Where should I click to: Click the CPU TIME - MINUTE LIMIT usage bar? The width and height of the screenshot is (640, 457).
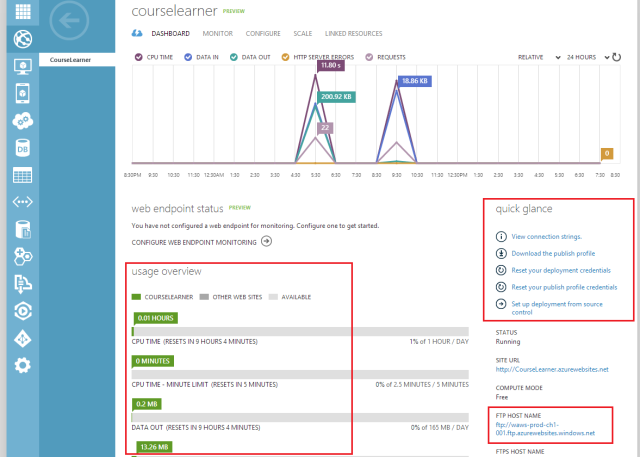click(x=300, y=375)
